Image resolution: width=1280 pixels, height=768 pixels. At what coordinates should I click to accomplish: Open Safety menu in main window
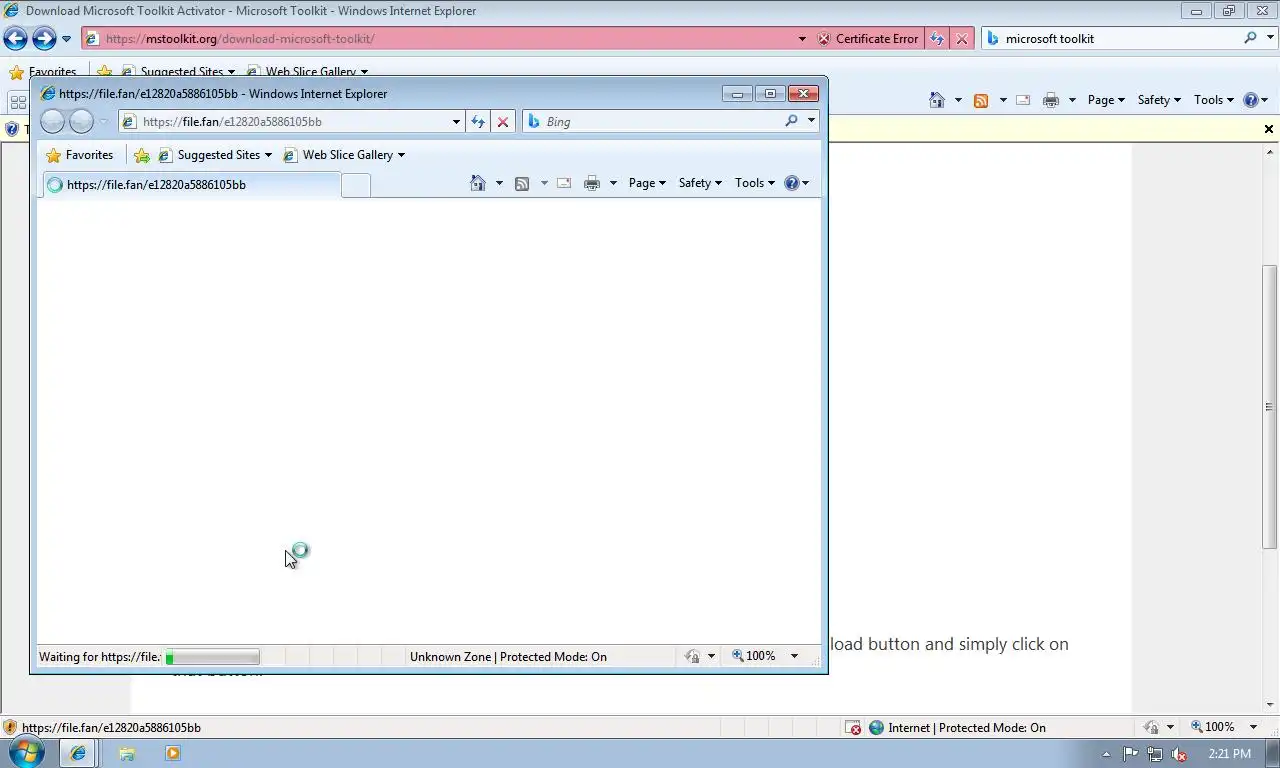[x=1159, y=100]
